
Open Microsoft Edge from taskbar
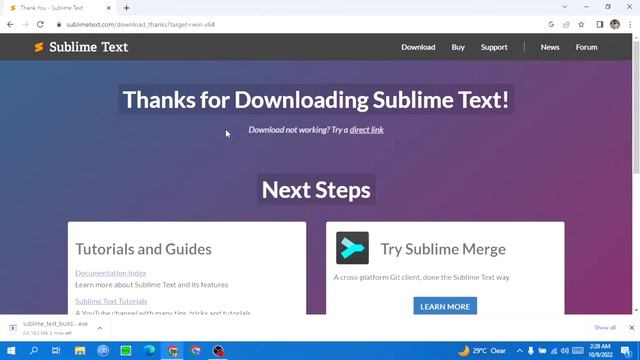point(149,351)
